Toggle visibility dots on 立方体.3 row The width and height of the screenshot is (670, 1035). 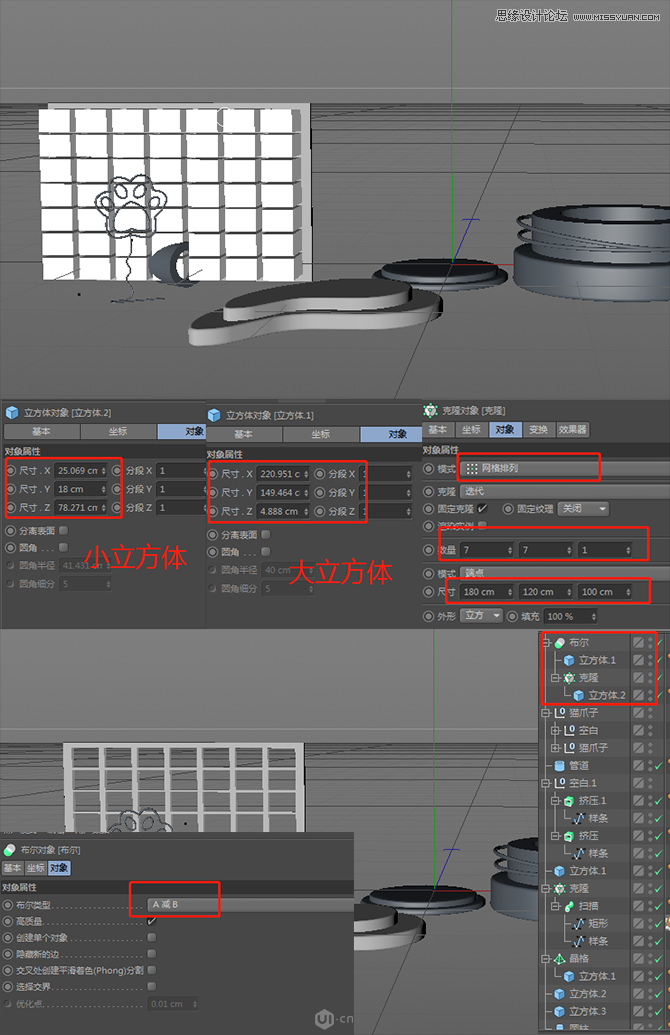[650, 1011]
